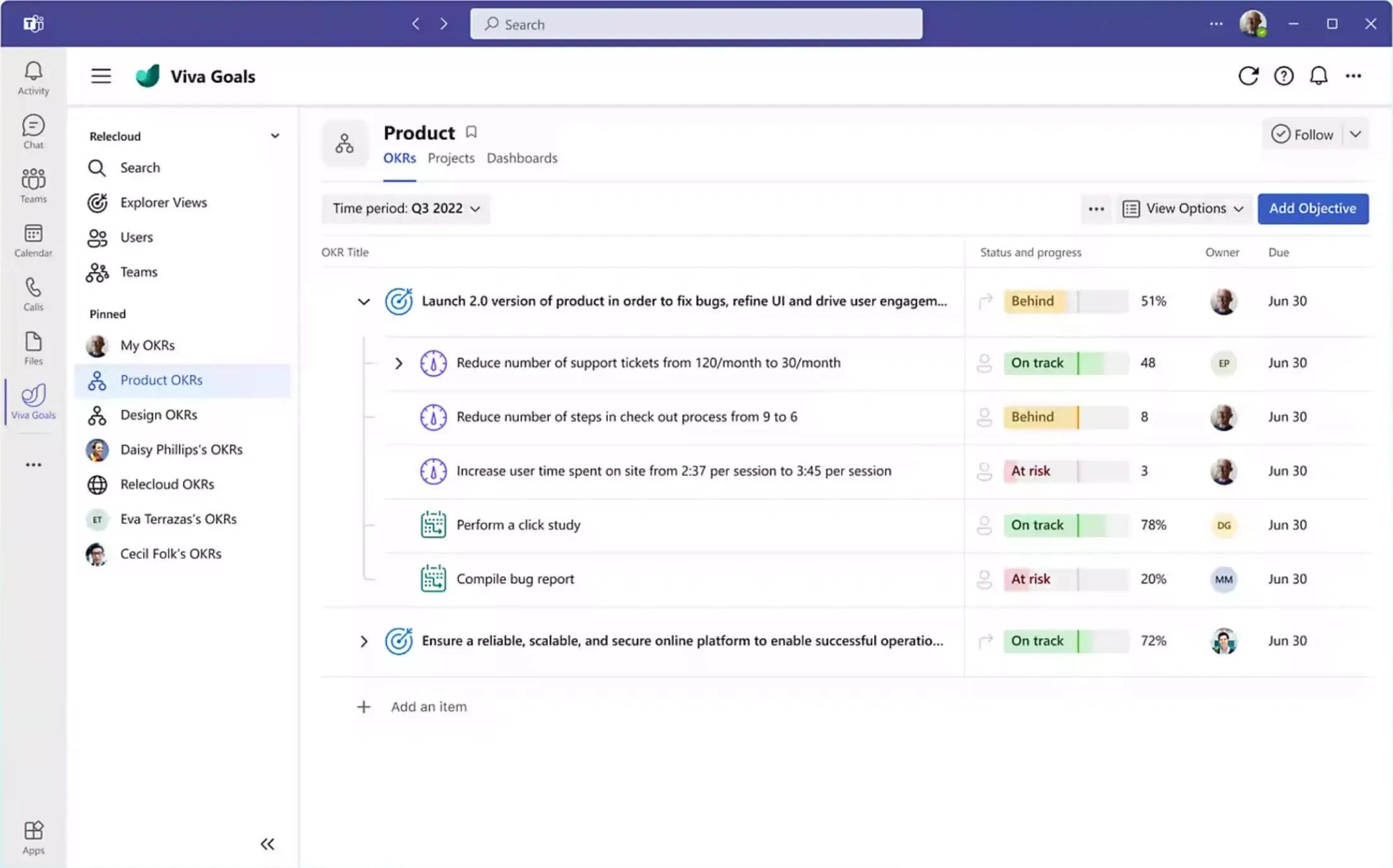The image size is (1393, 868).
Task: Switch to the Projects tab
Action: (451, 158)
